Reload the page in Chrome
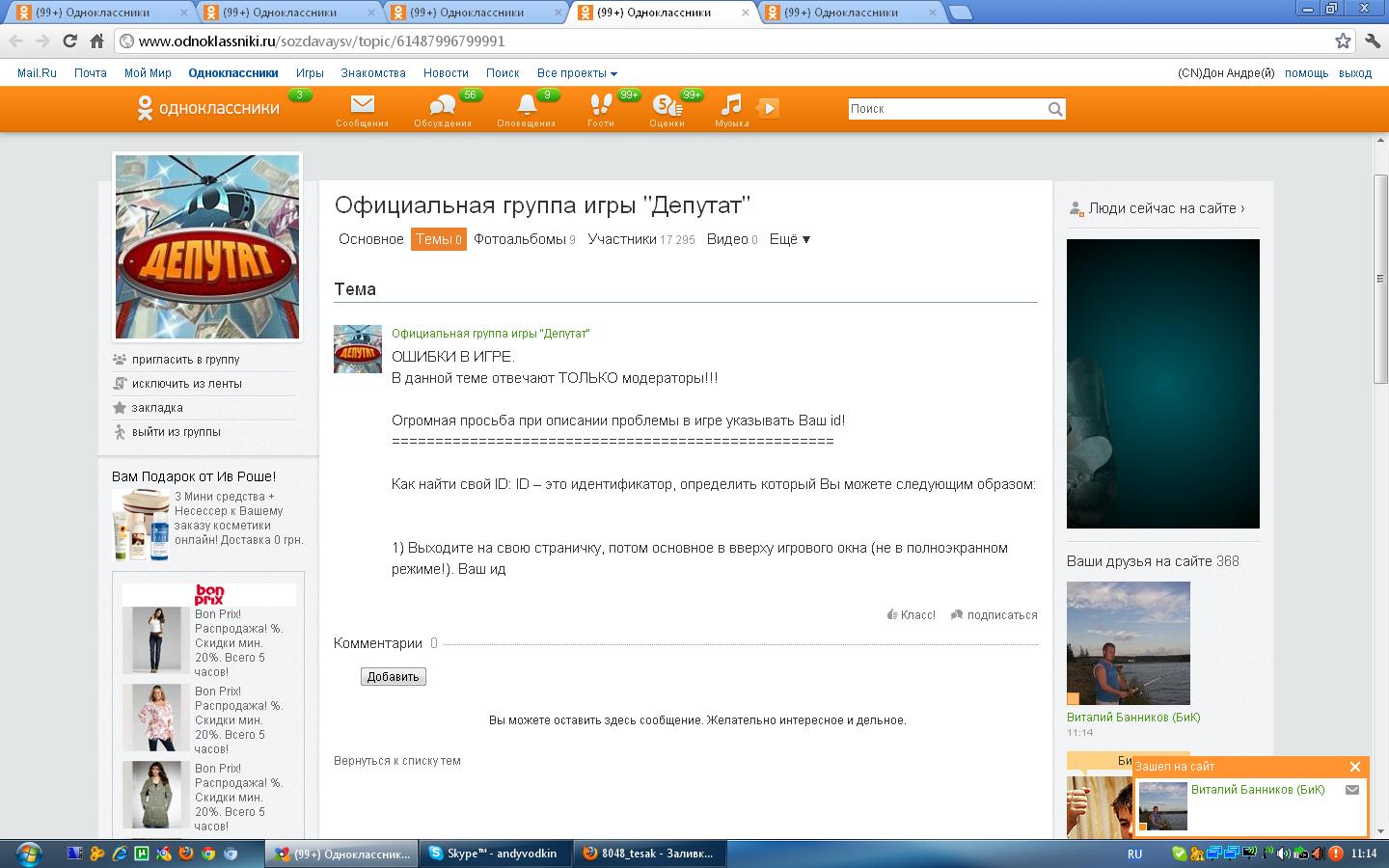This screenshot has width=1389, height=868. (x=69, y=41)
